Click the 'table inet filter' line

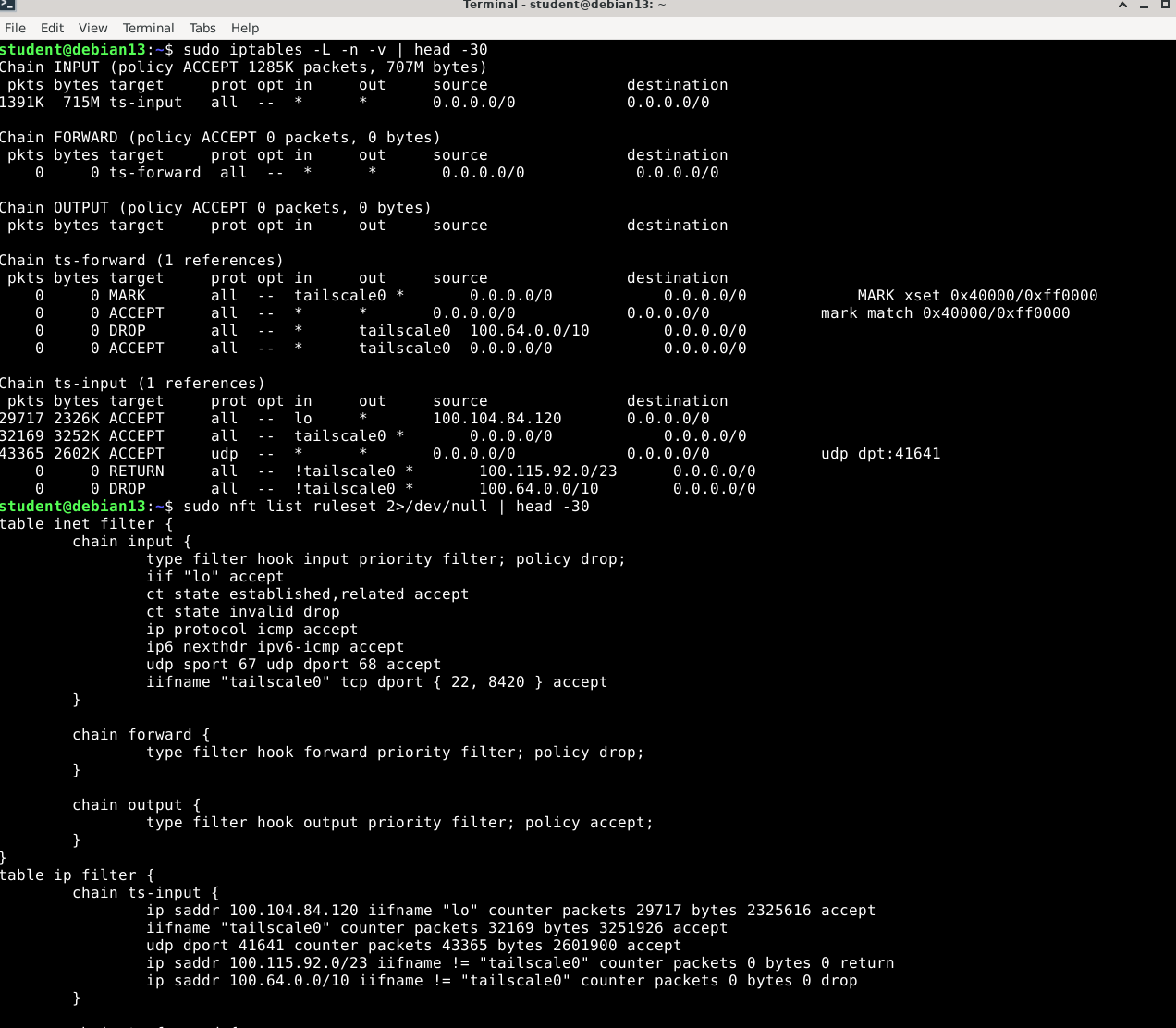click(x=87, y=524)
